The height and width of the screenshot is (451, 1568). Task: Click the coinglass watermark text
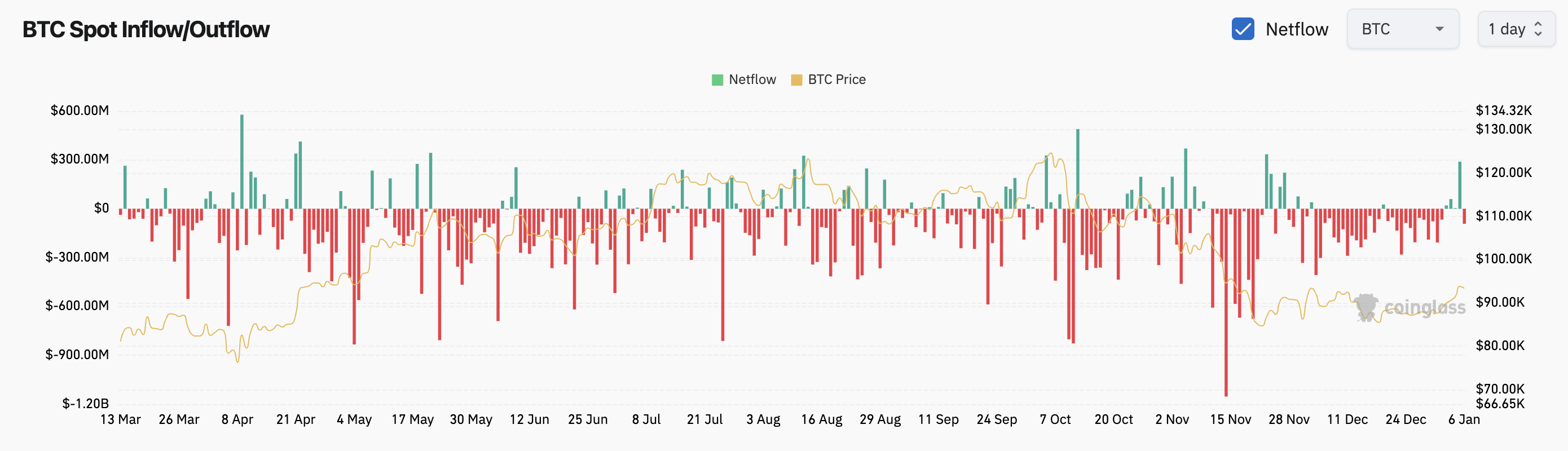click(x=1424, y=307)
